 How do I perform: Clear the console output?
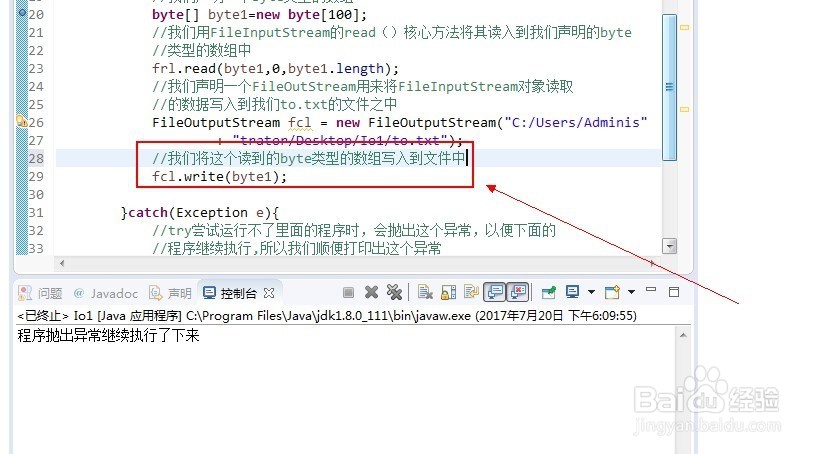[x=425, y=292]
